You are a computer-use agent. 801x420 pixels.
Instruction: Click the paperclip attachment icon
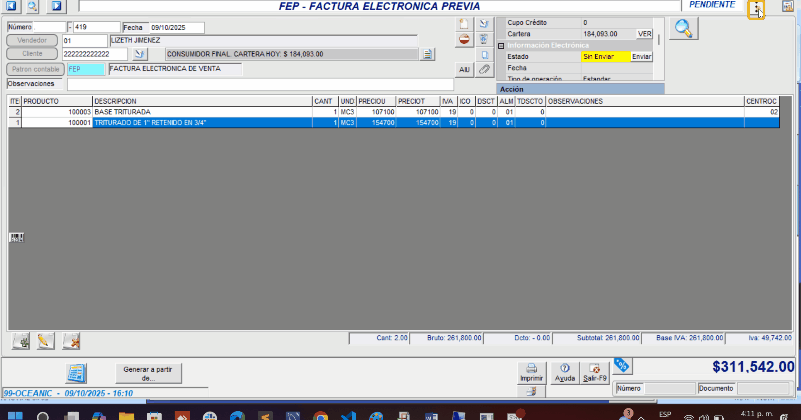(x=484, y=69)
